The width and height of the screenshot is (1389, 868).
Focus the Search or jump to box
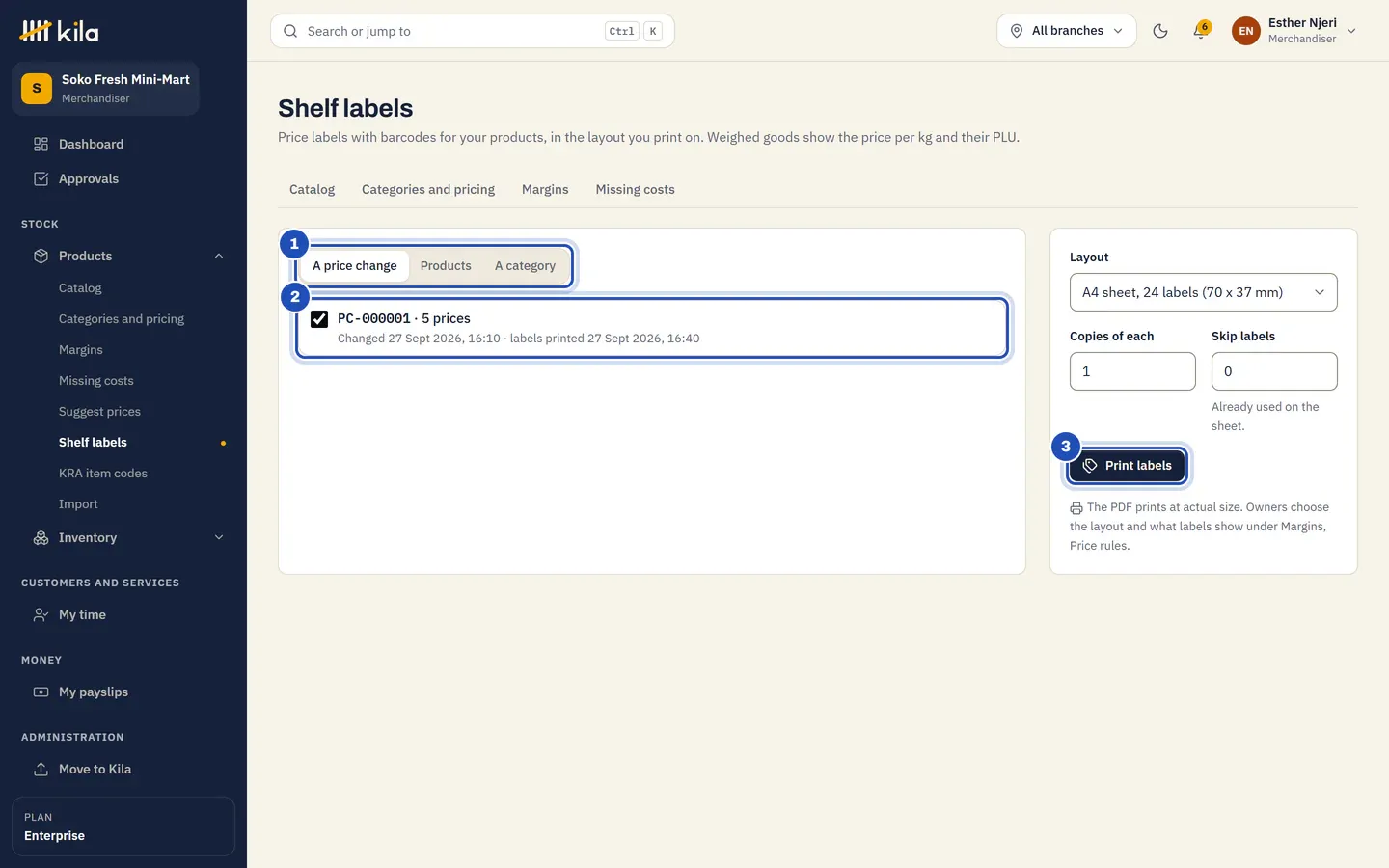click(x=473, y=31)
